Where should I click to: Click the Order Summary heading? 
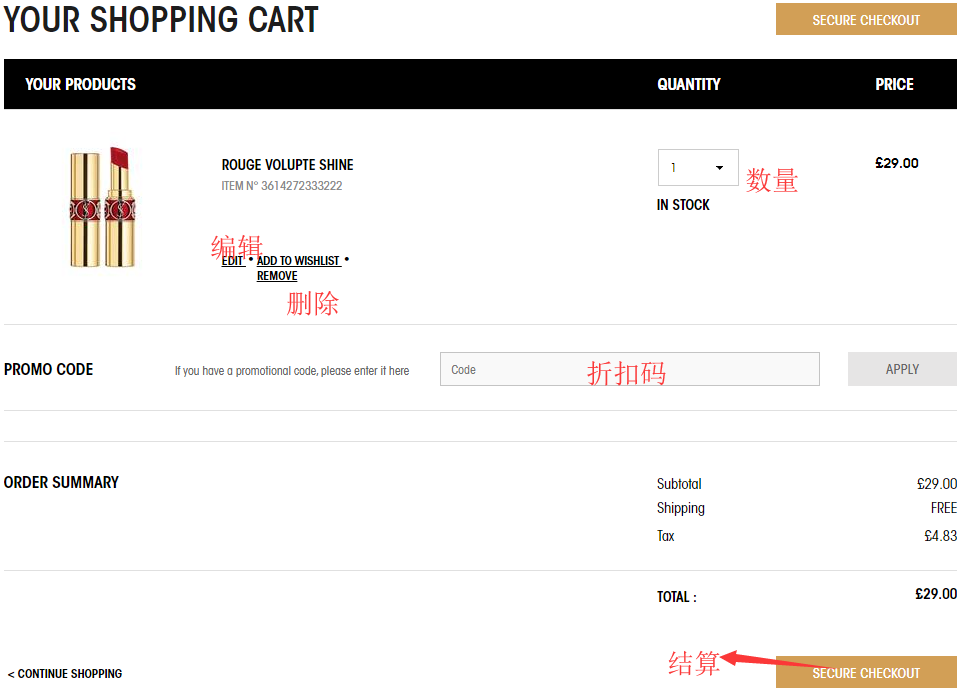pos(61,482)
